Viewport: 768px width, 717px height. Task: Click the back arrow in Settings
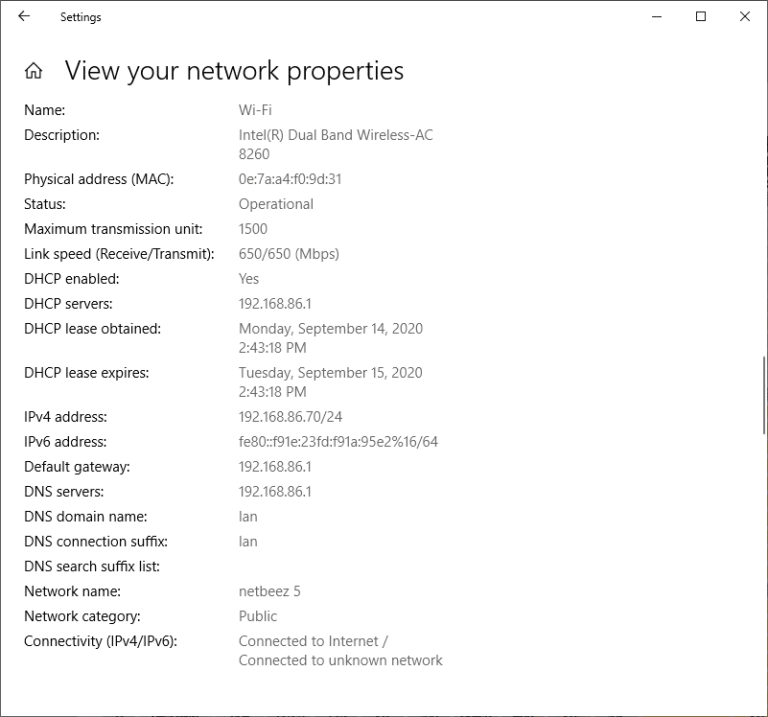[x=24, y=17]
